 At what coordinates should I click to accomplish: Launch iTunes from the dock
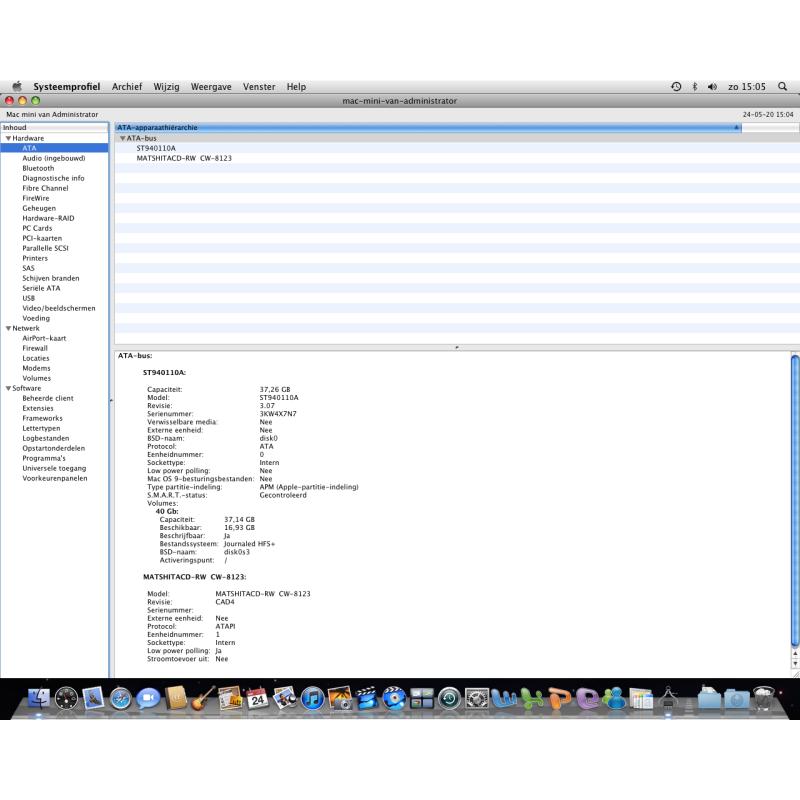point(312,698)
